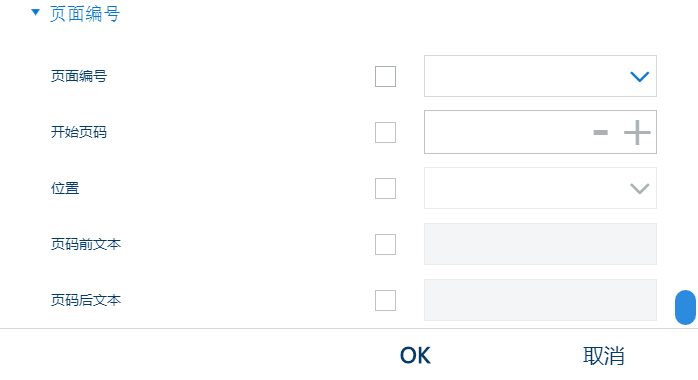698x380 pixels.
Task: Click the plus icon in 开始页码
Action: click(x=637, y=132)
